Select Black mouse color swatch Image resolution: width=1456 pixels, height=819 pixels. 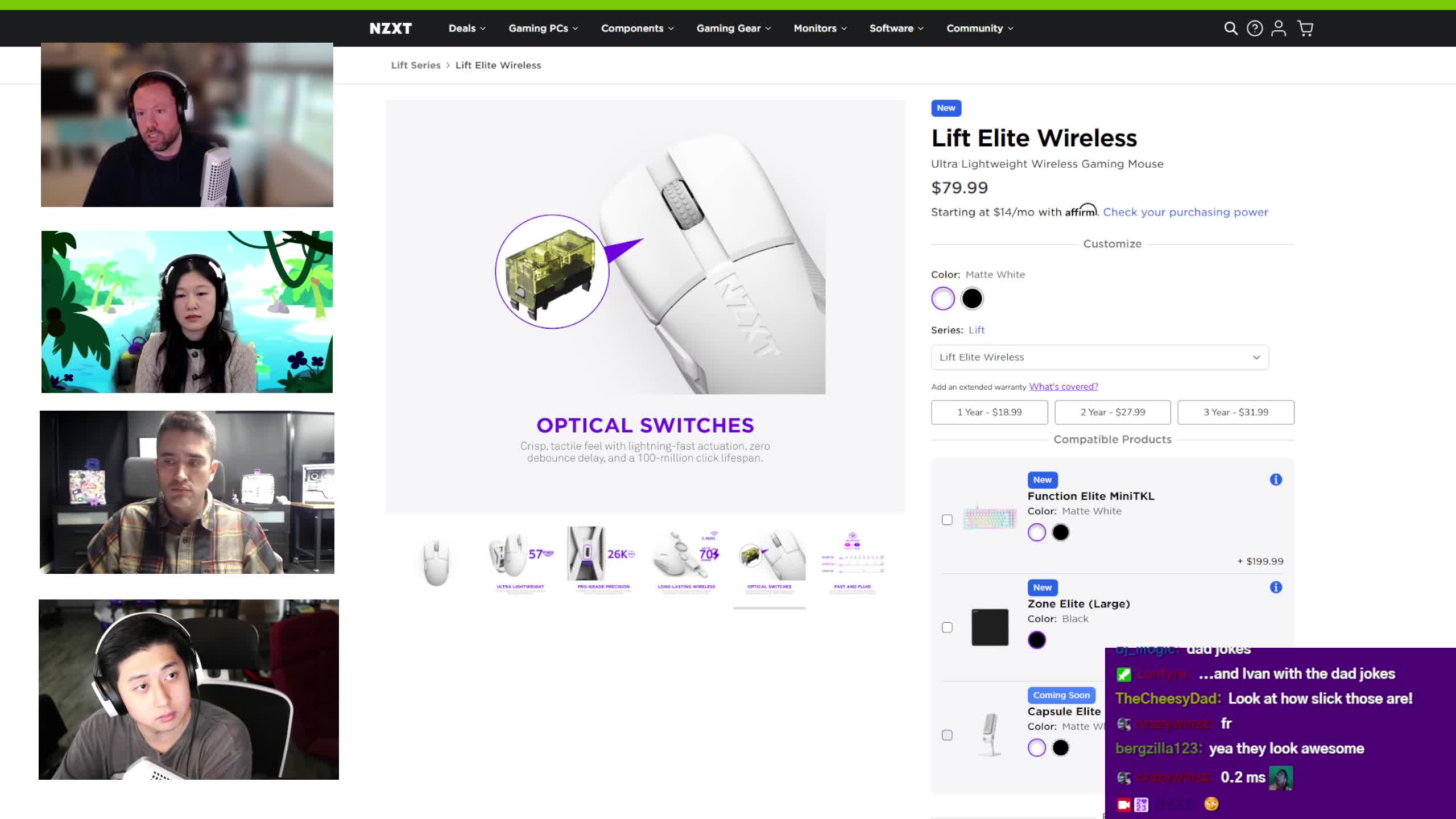pyautogui.click(x=972, y=299)
